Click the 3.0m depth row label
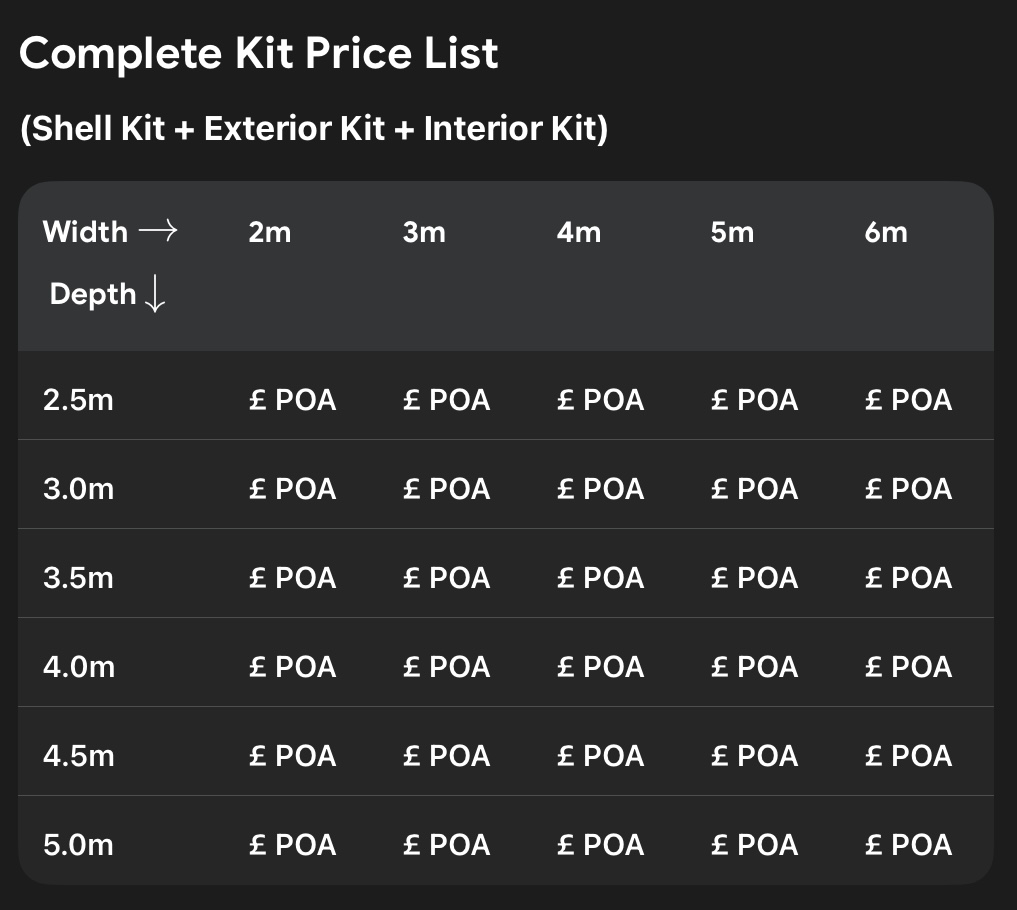This screenshot has height=910, width=1017. (x=78, y=489)
